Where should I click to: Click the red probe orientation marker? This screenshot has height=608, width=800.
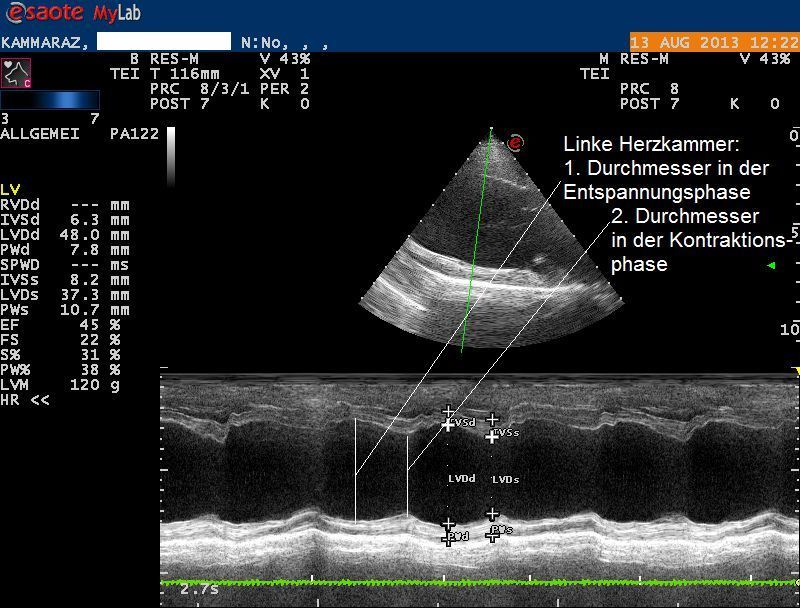coord(515,143)
